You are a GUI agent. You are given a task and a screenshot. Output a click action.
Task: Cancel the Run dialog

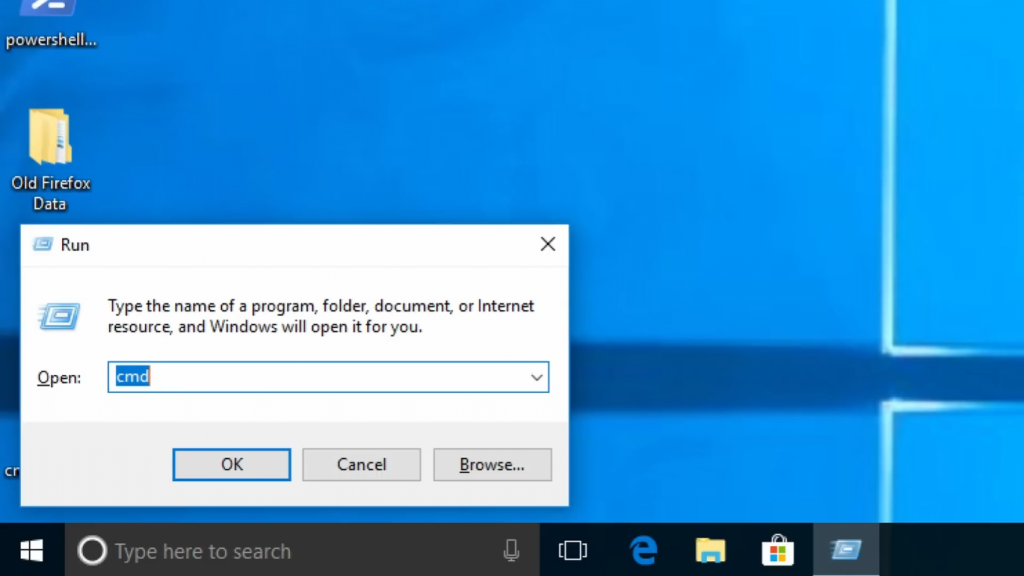(x=362, y=464)
